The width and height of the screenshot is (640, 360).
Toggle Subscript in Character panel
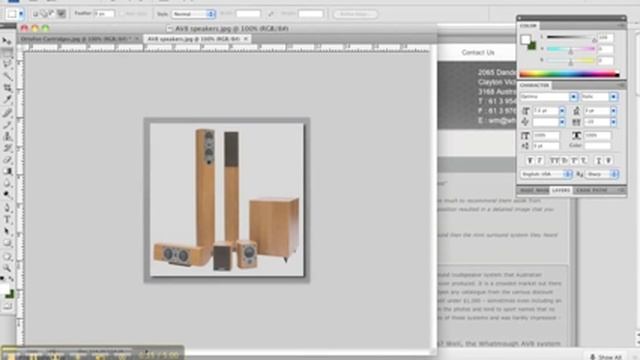(584, 161)
